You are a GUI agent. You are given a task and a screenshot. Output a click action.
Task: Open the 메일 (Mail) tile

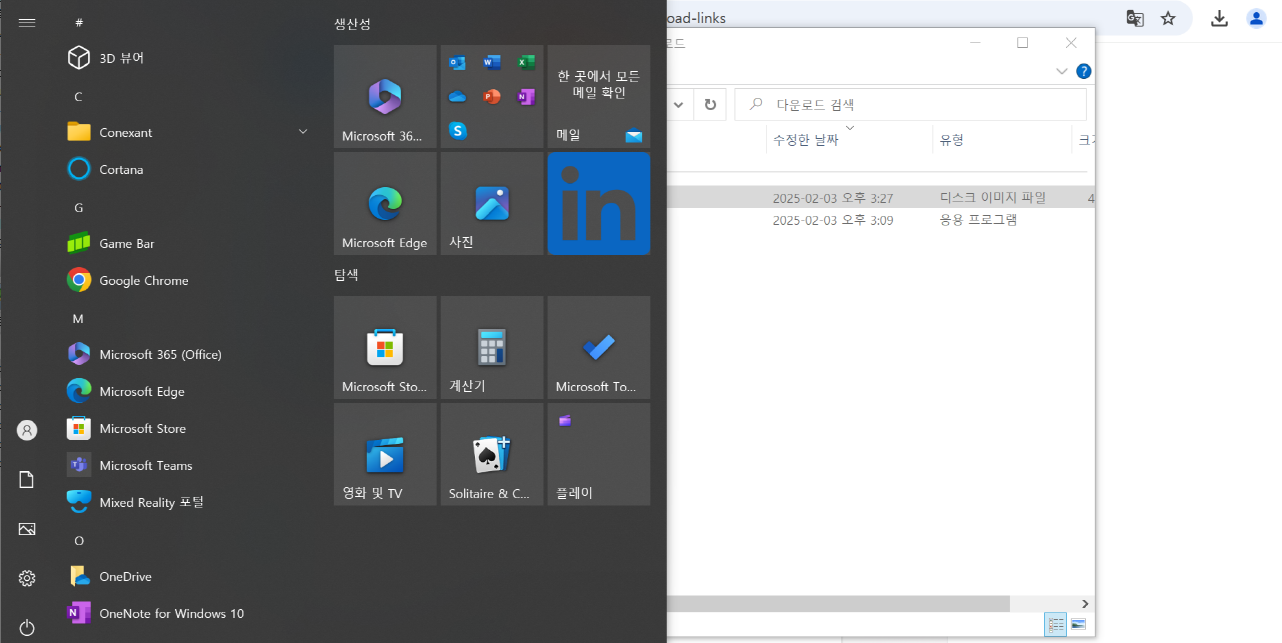click(x=598, y=96)
